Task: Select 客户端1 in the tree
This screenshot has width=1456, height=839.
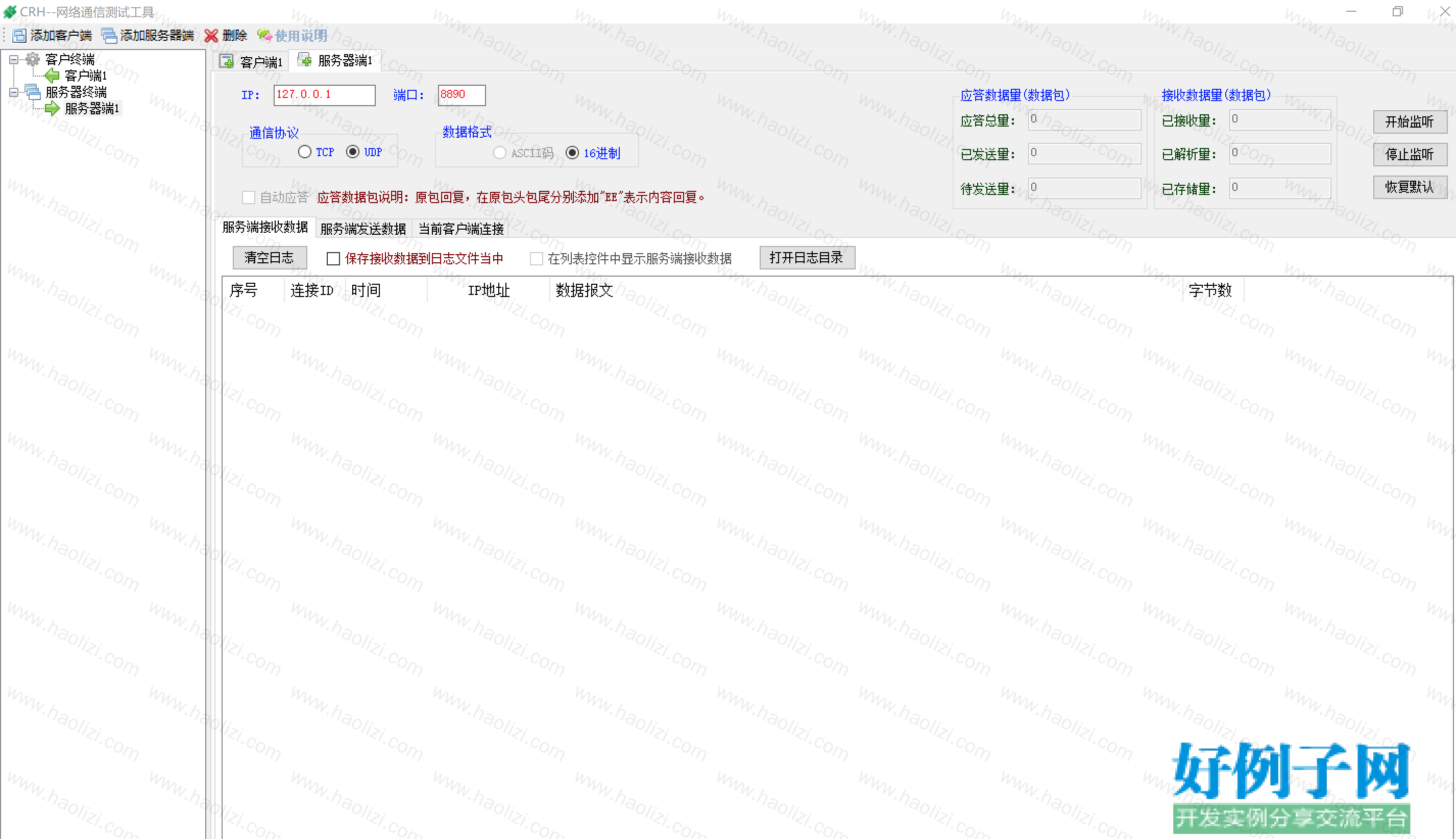Action: click(86, 76)
